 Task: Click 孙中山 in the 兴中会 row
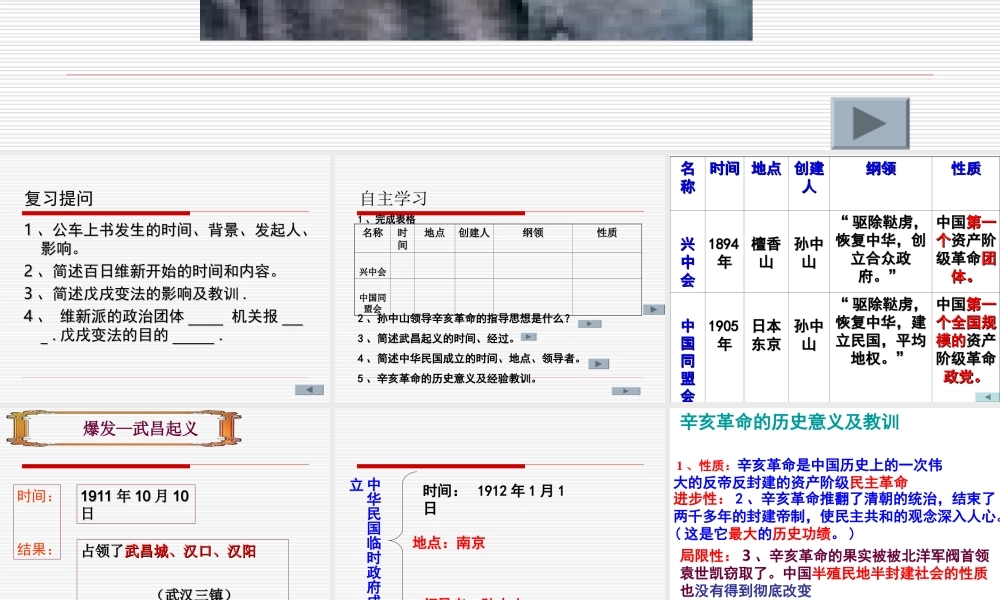click(x=809, y=252)
